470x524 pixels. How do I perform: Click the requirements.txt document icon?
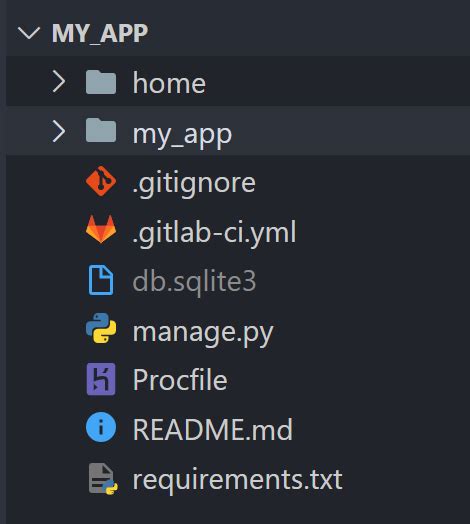[103, 479]
